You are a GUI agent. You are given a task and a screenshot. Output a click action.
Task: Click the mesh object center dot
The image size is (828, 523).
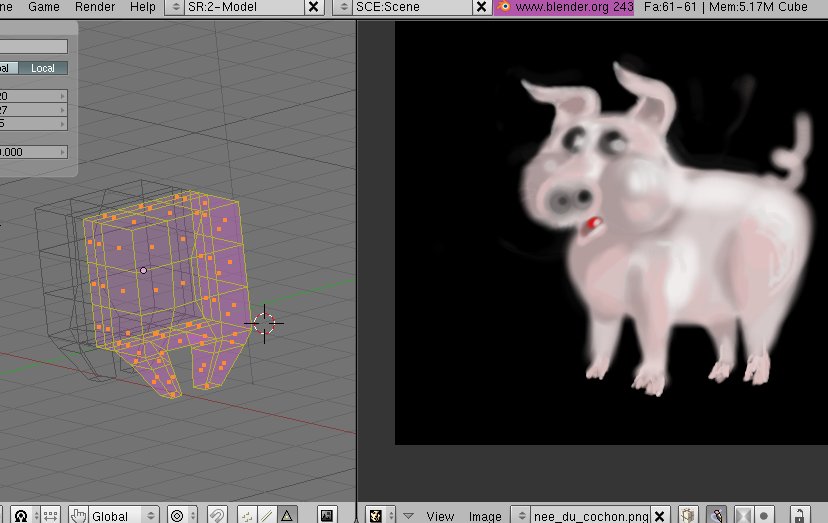click(x=143, y=270)
